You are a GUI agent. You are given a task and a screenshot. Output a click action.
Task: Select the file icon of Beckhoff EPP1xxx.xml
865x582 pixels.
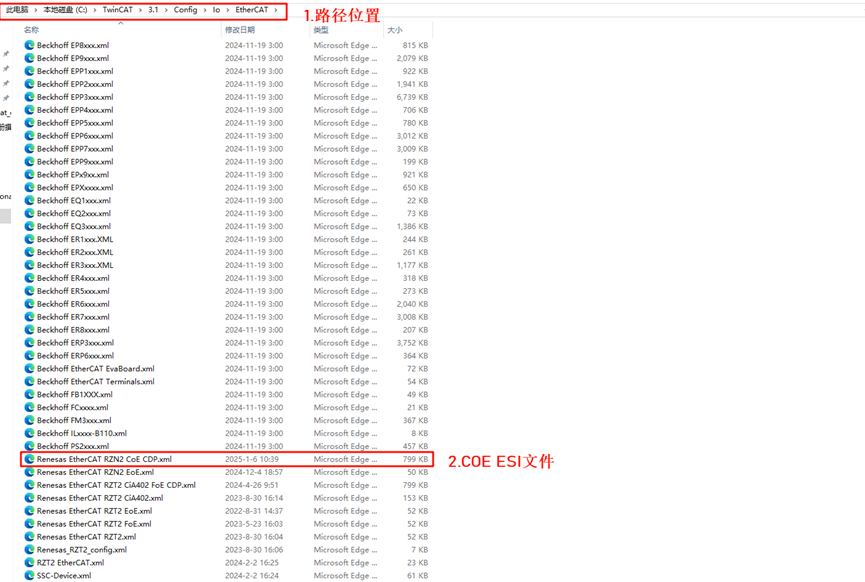(29, 71)
